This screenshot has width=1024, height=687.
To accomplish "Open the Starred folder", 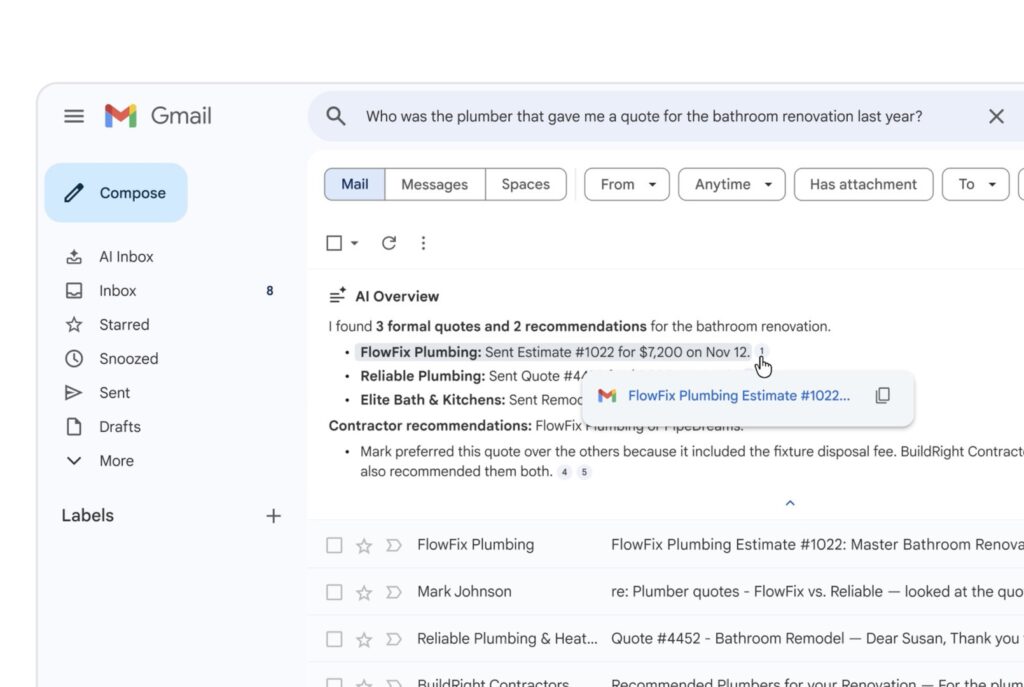I will (x=124, y=325).
